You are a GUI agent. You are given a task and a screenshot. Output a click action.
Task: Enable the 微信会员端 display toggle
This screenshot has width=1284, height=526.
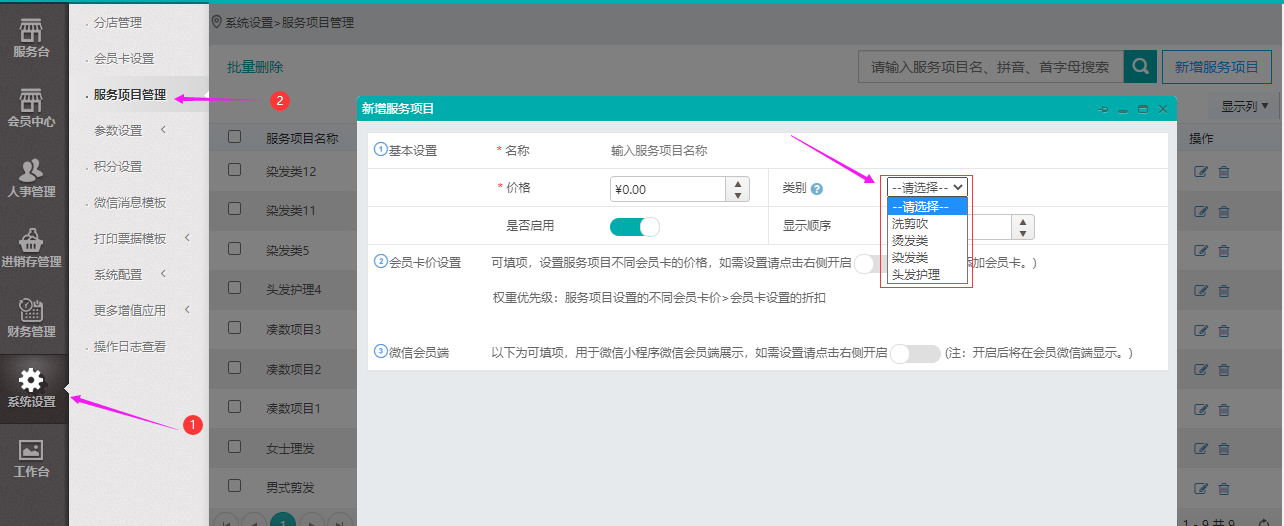coord(915,353)
